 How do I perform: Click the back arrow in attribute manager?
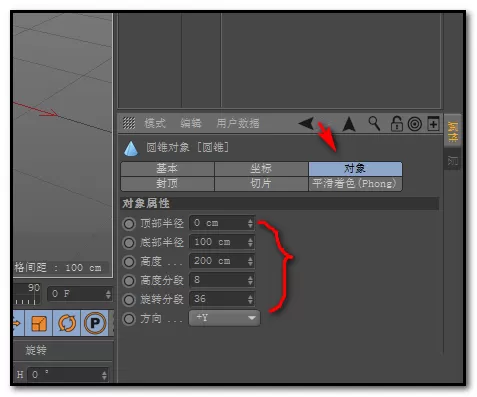(x=306, y=124)
